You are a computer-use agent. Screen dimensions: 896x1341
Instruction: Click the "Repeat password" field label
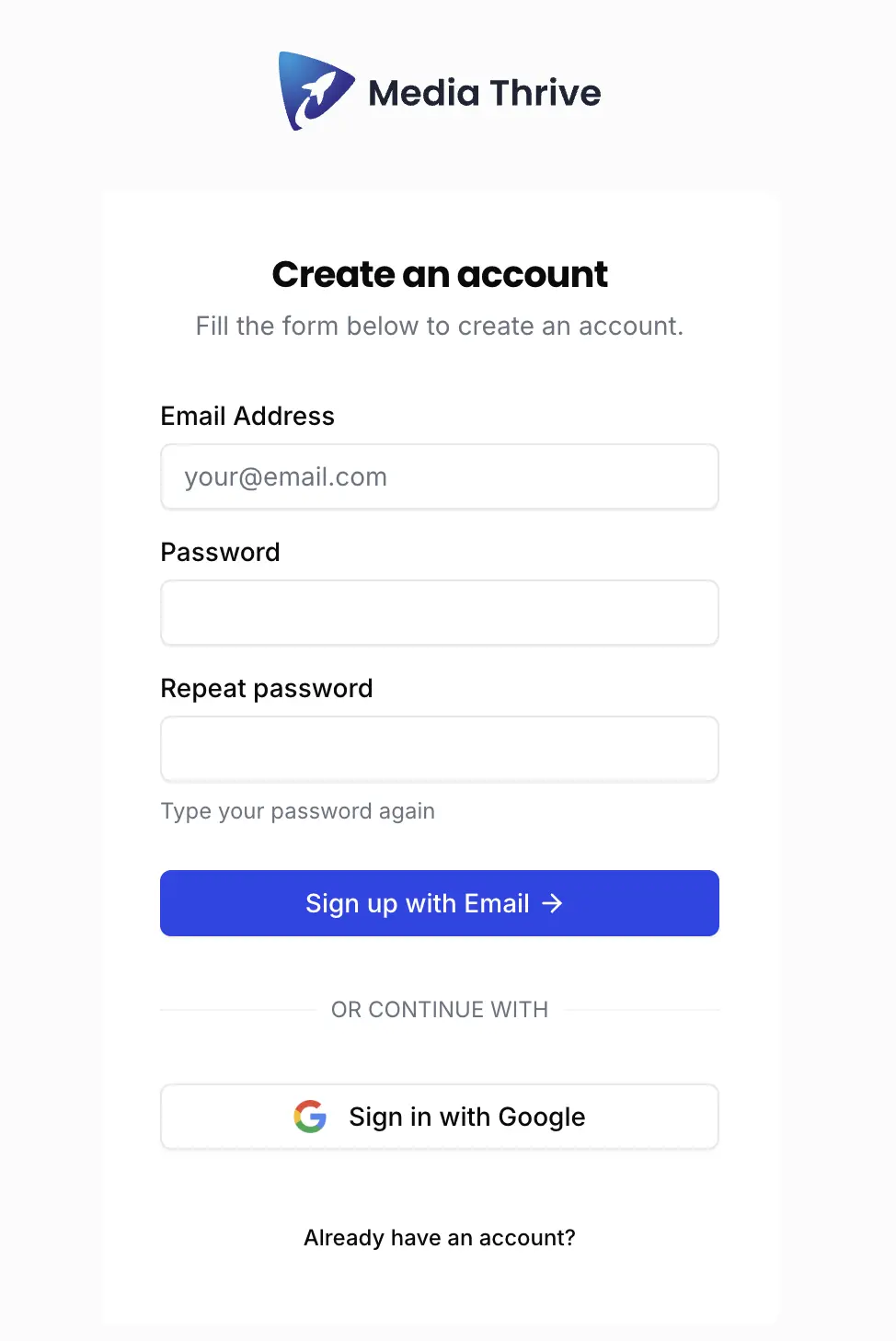click(267, 688)
